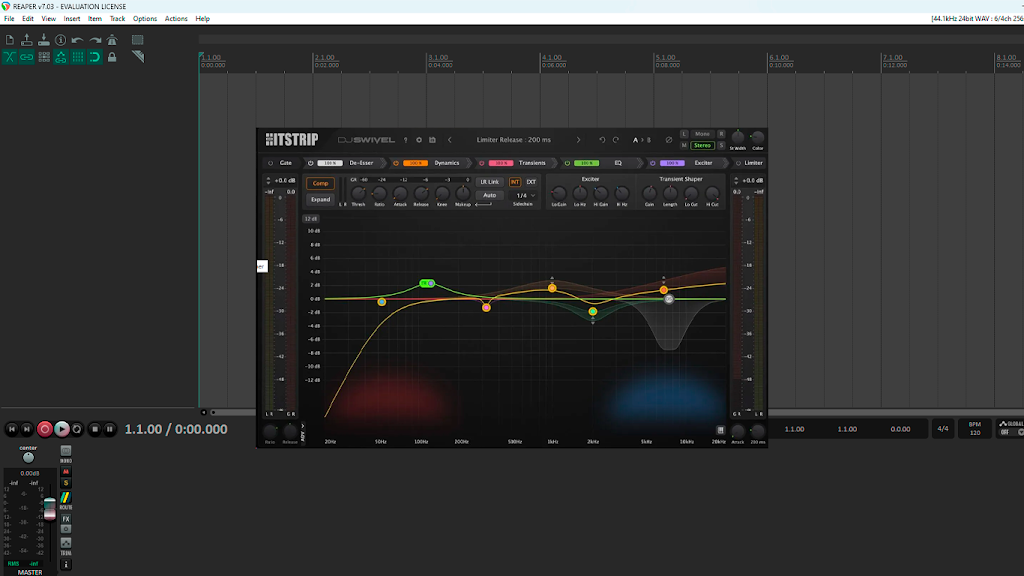Toggle item grouping chain-link icon
This screenshot has height=576, width=1024.
coord(27,57)
